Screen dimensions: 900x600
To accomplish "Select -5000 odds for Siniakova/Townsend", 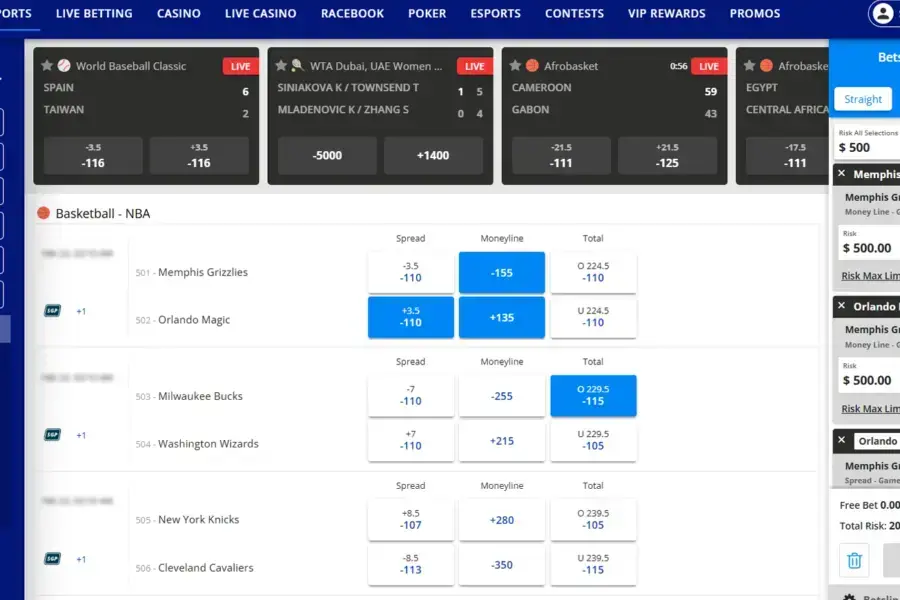I will (327, 156).
